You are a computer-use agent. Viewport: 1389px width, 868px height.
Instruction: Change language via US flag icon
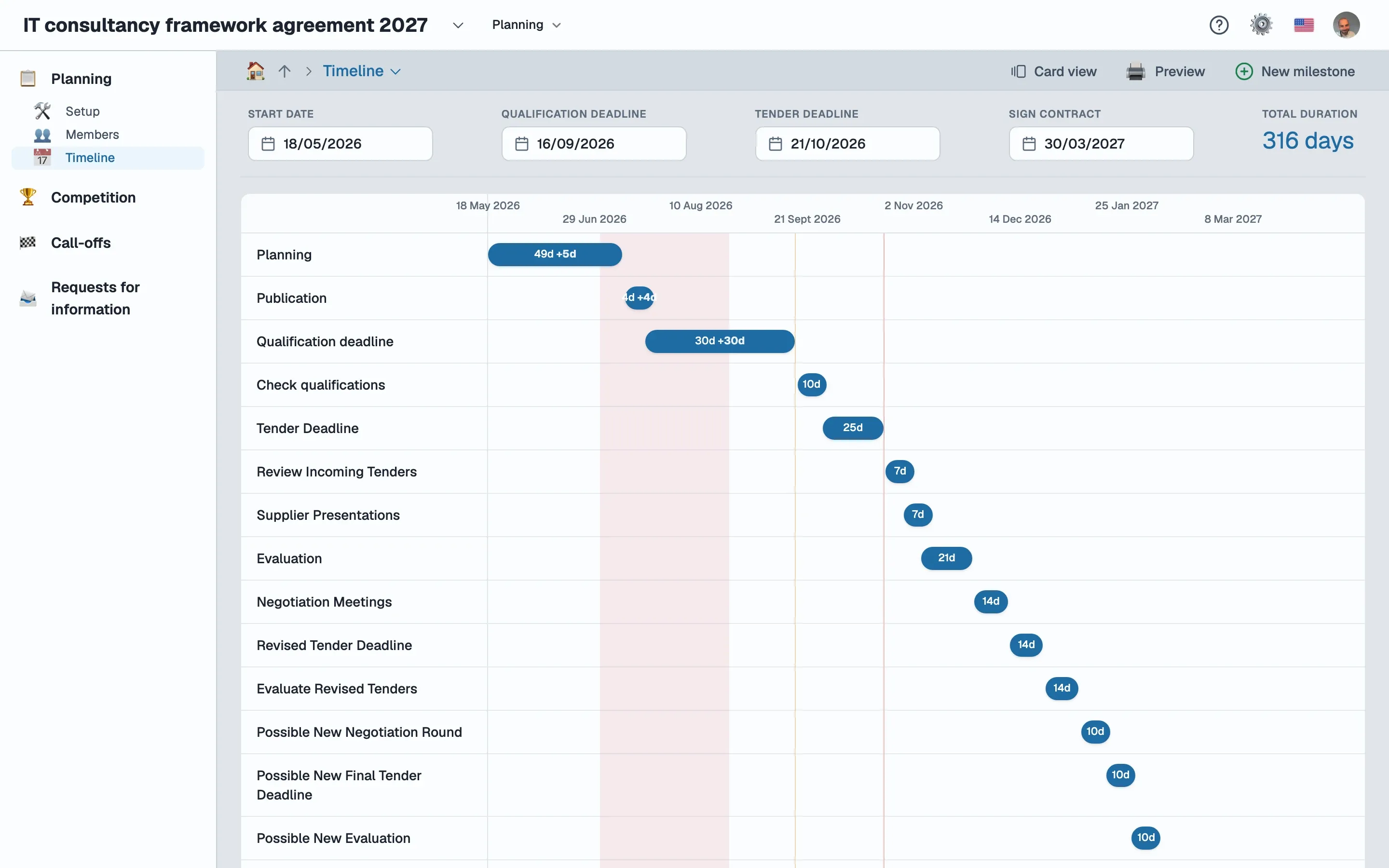click(x=1304, y=25)
